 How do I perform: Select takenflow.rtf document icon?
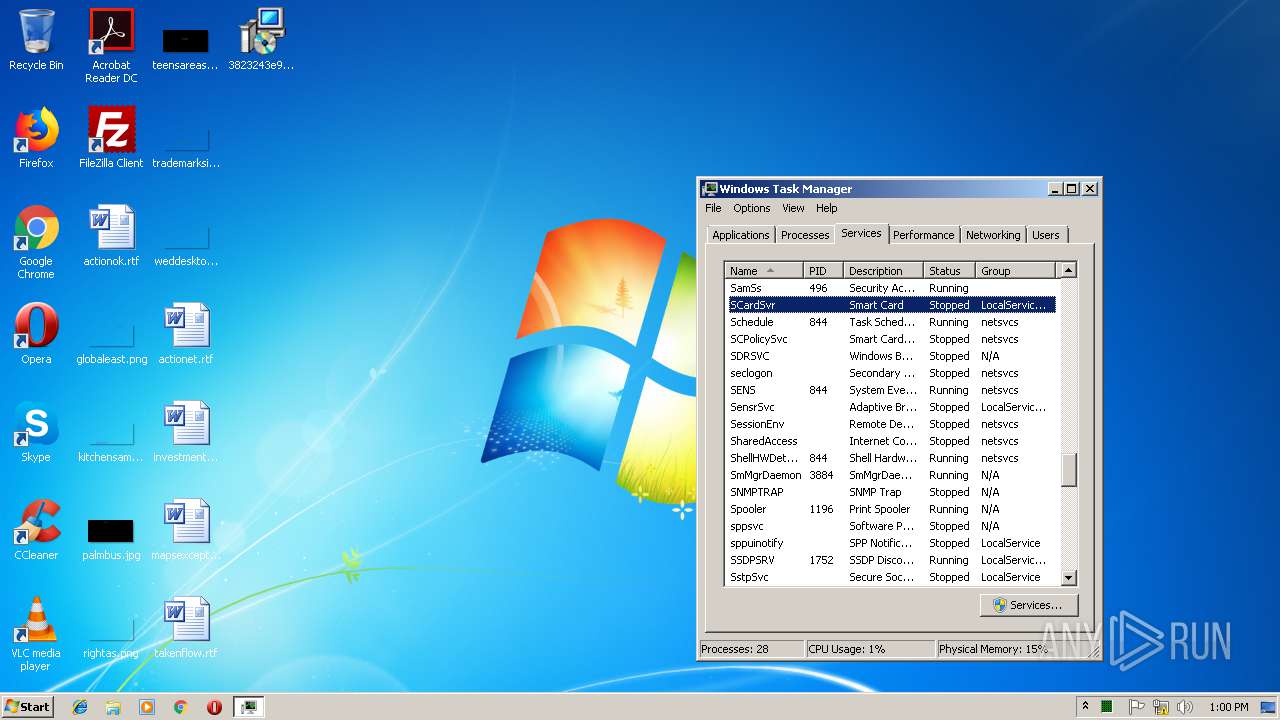pos(185,628)
